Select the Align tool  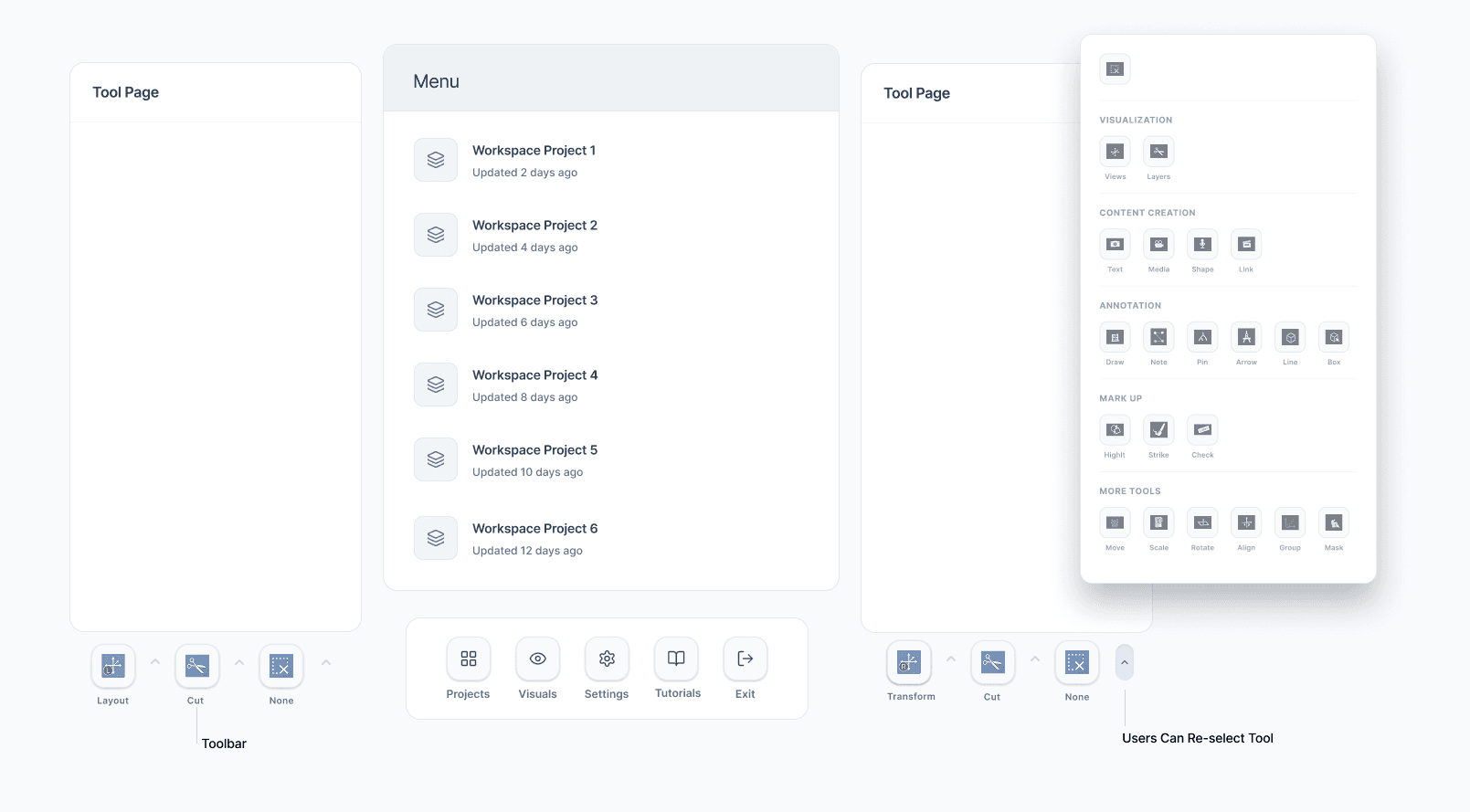[x=1247, y=522]
